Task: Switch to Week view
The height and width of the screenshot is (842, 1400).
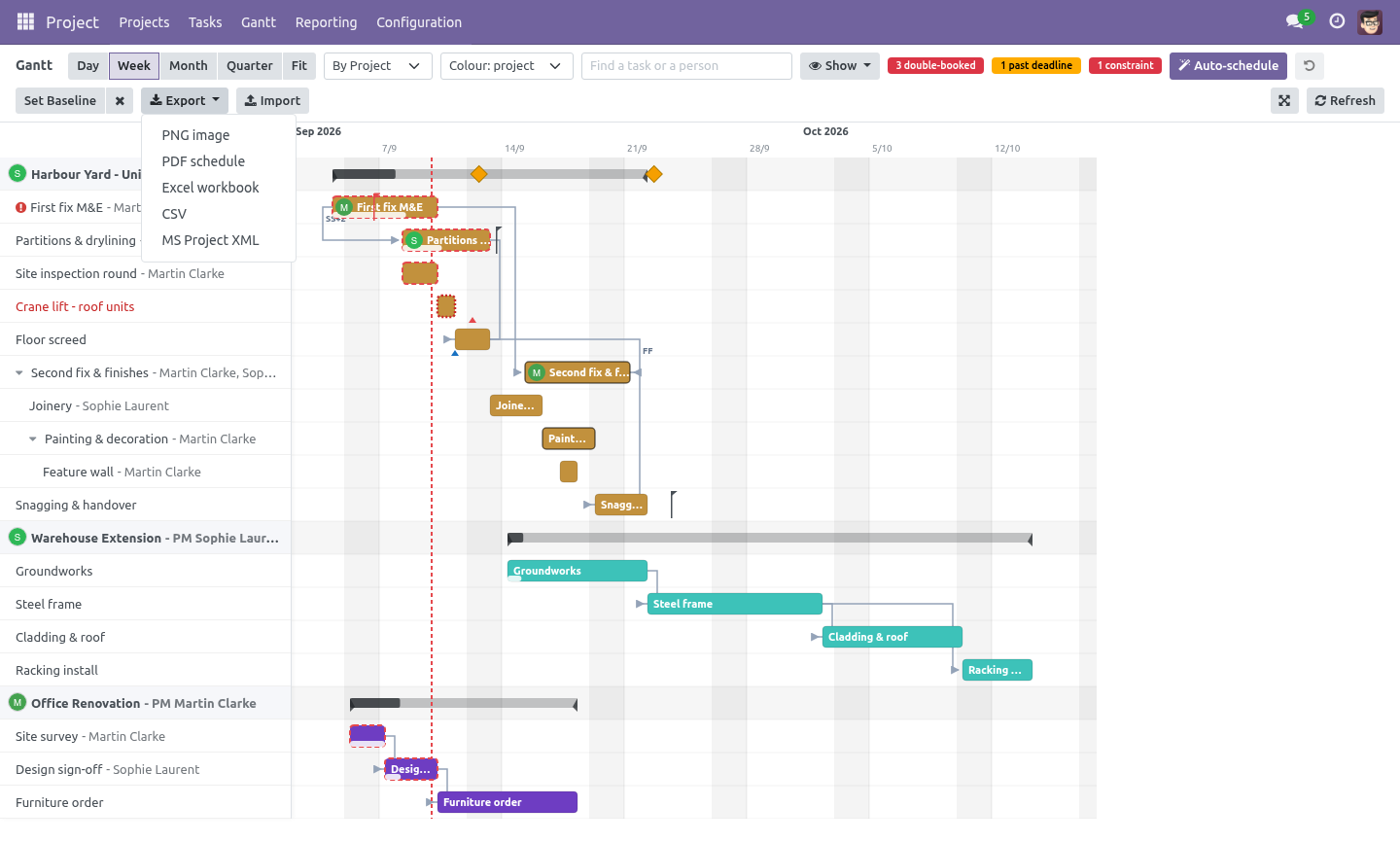Action: (x=134, y=66)
